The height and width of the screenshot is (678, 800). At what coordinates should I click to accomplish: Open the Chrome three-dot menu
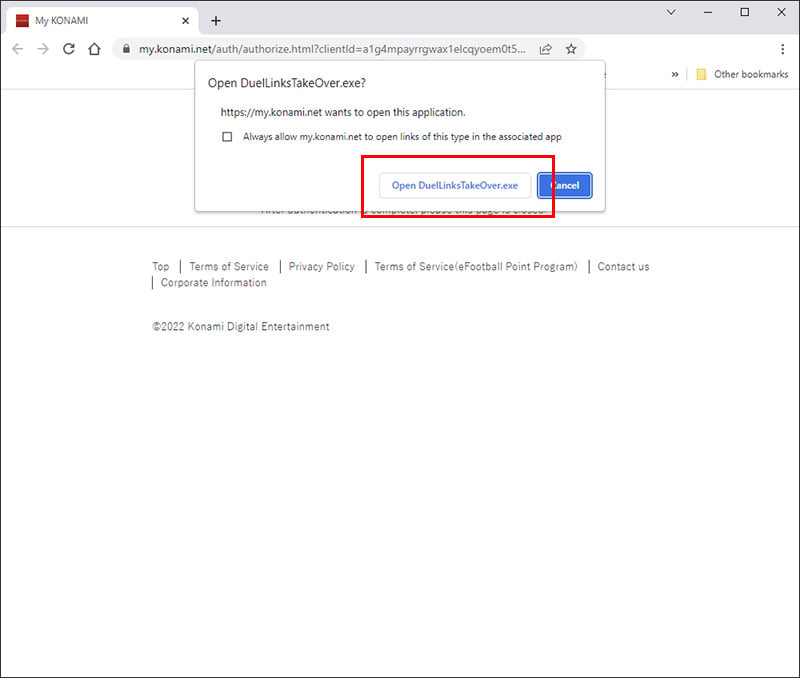click(782, 49)
